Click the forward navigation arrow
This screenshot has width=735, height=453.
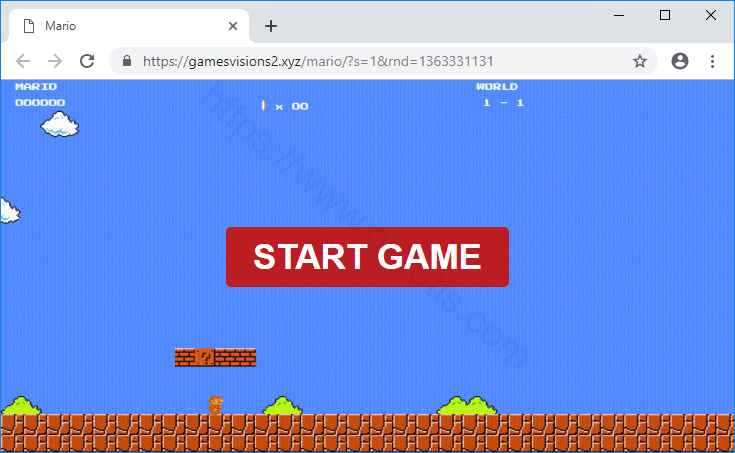tap(55, 61)
